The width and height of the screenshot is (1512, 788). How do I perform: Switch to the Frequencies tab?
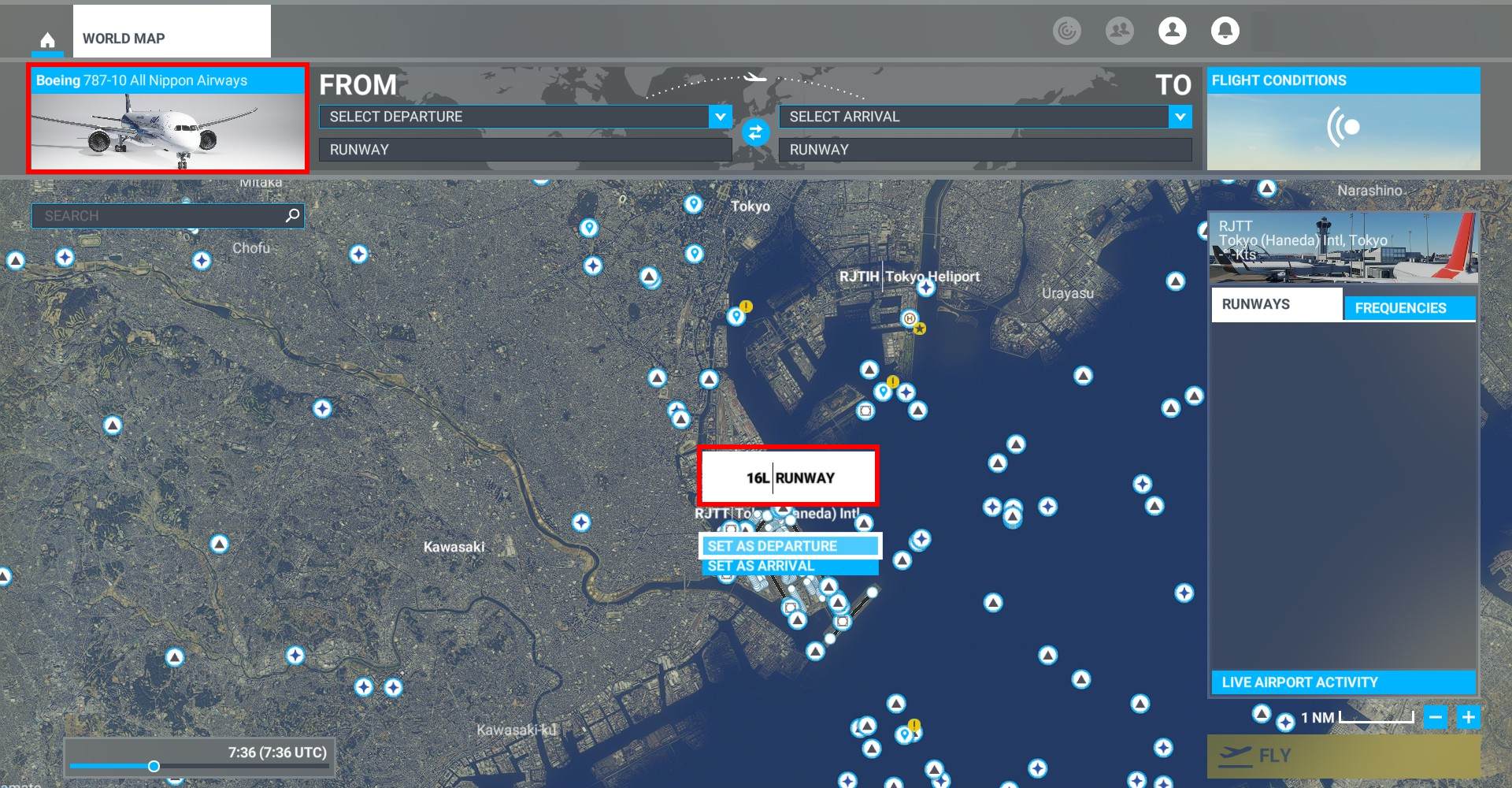1410,308
